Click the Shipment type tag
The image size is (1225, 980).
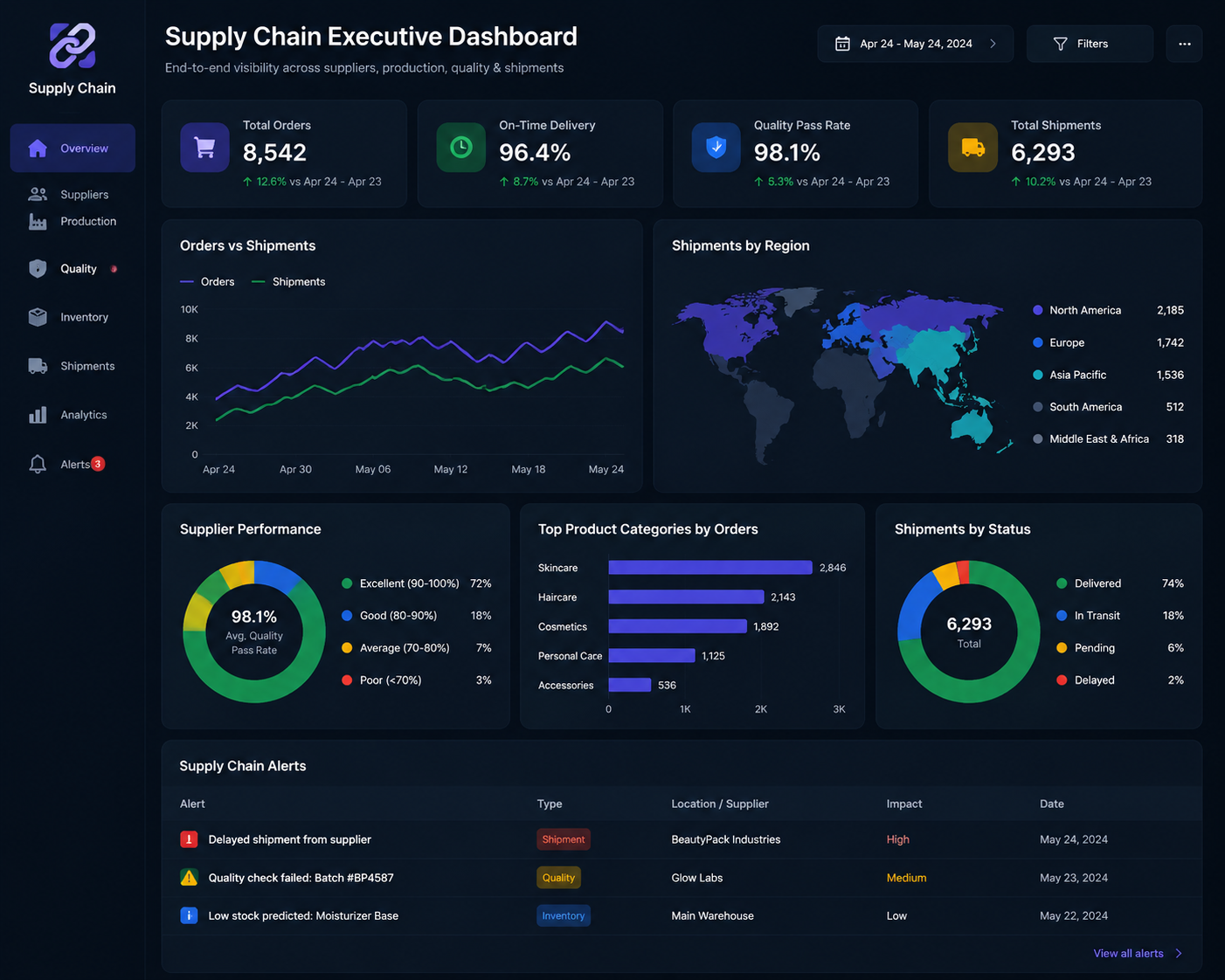pyautogui.click(x=564, y=839)
